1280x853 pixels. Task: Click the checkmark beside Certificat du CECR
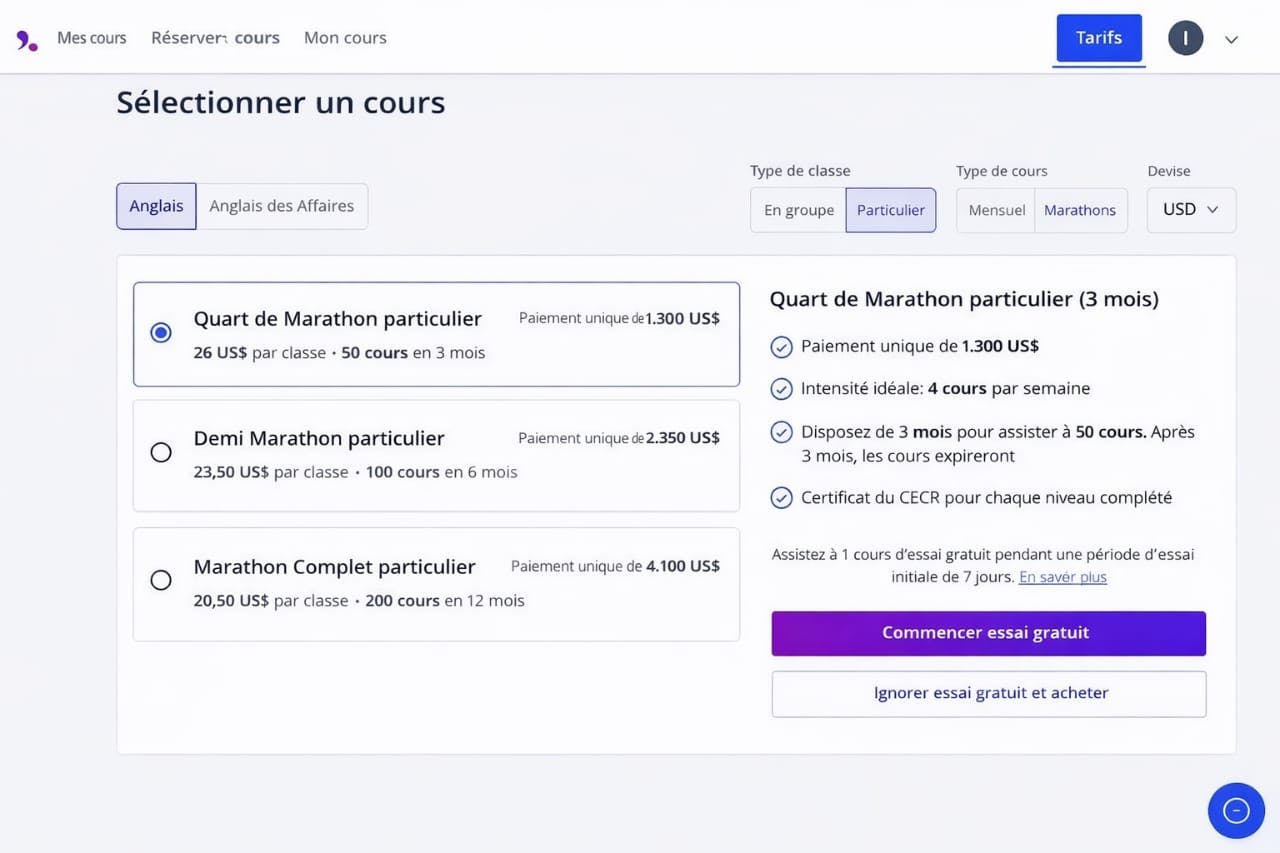point(782,497)
